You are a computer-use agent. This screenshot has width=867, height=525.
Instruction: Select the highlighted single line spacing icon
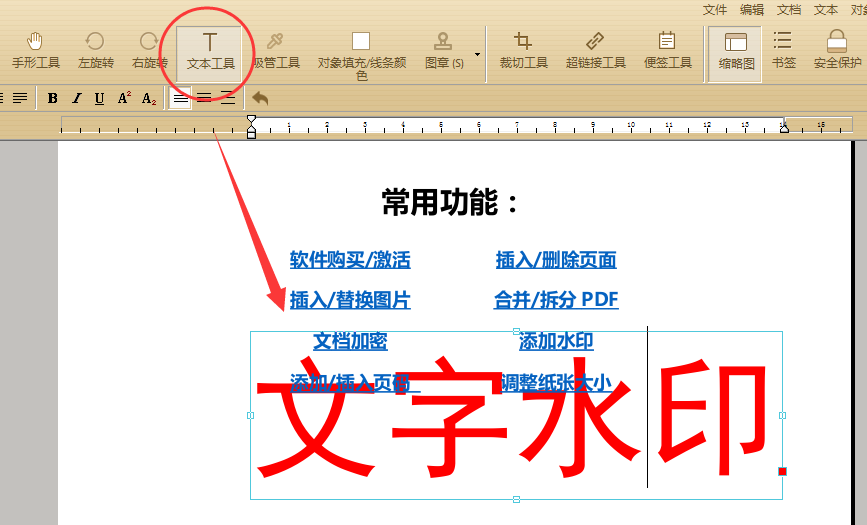(x=180, y=98)
